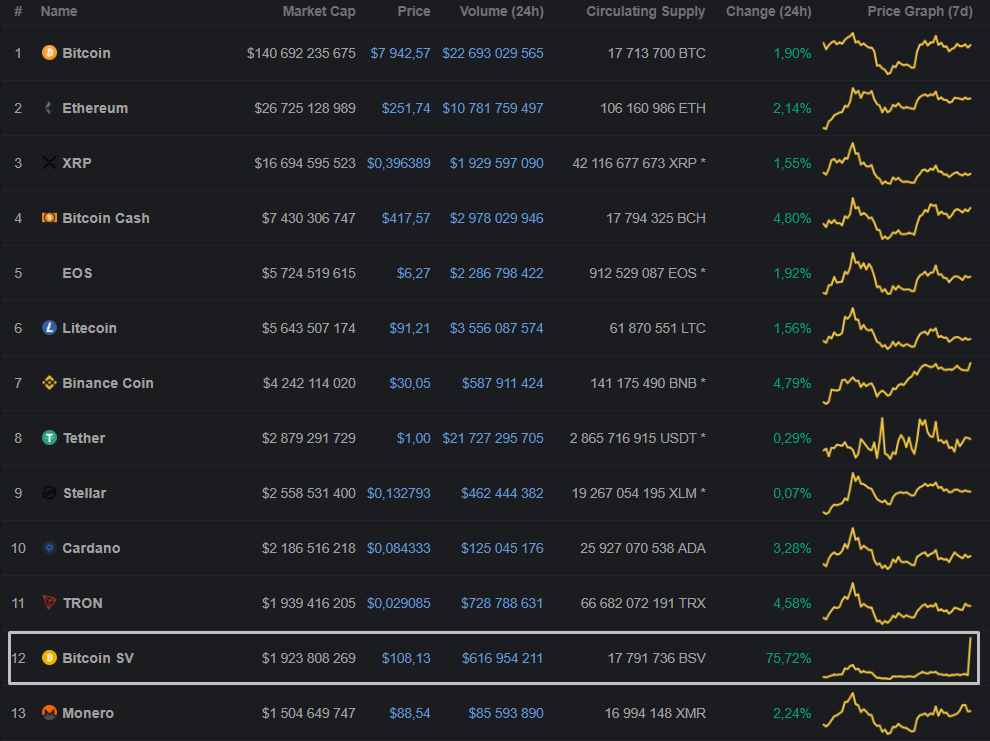Sort table by Market Cap column header
990x741 pixels.
(x=318, y=11)
